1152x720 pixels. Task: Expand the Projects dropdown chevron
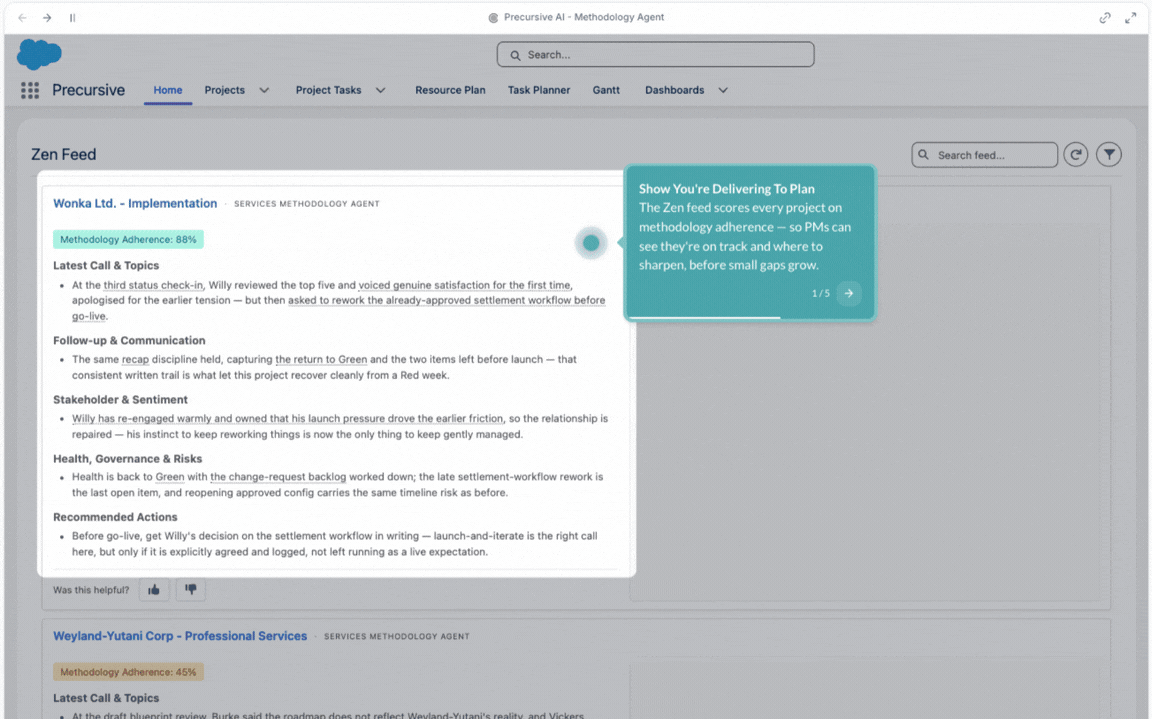(x=264, y=90)
